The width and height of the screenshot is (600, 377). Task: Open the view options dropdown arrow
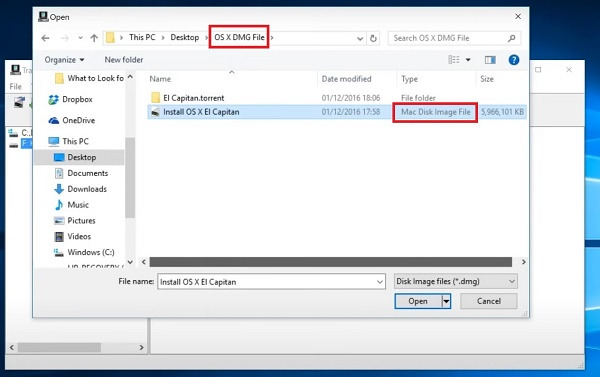tap(468, 60)
